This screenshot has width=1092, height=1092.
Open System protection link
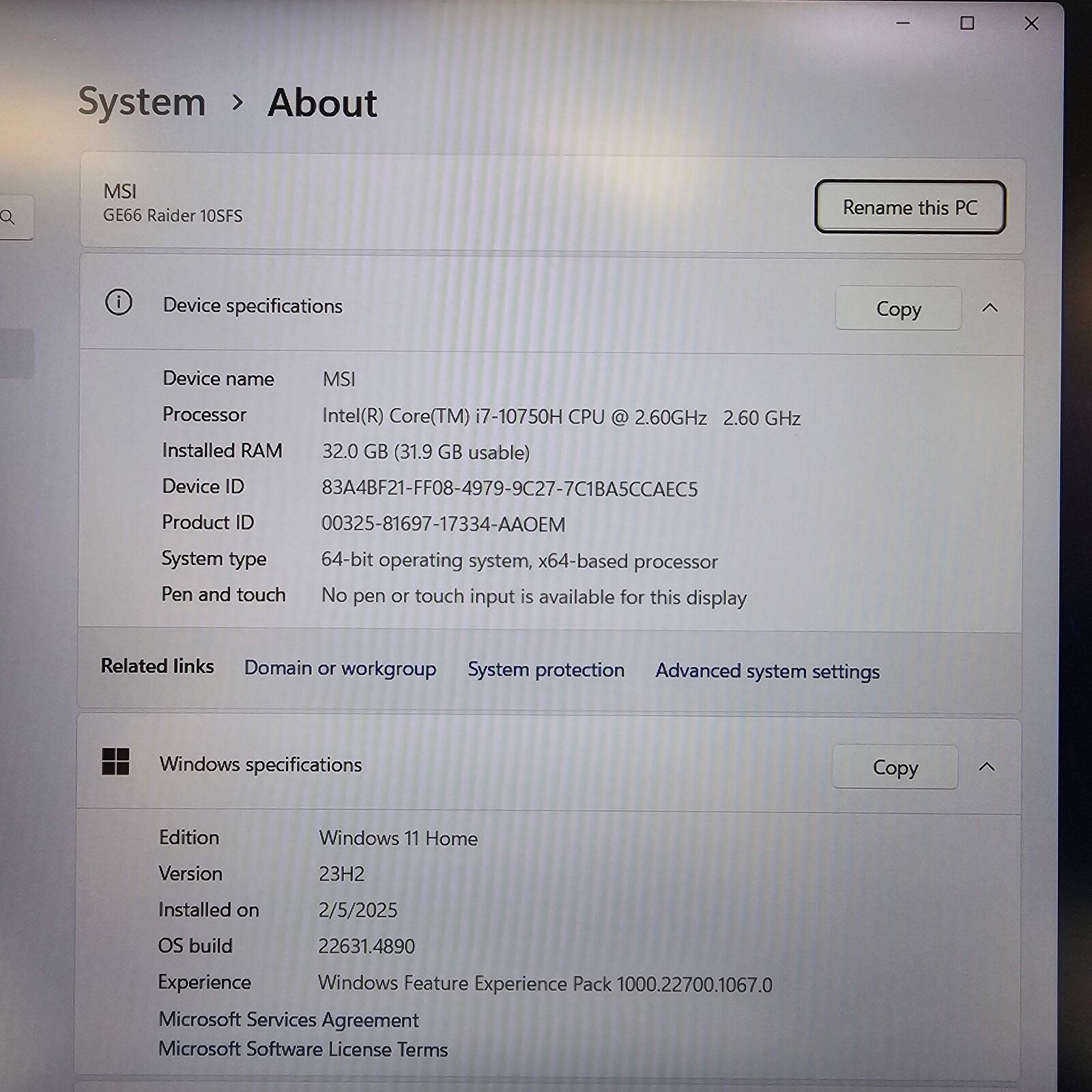click(x=546, y=670)
